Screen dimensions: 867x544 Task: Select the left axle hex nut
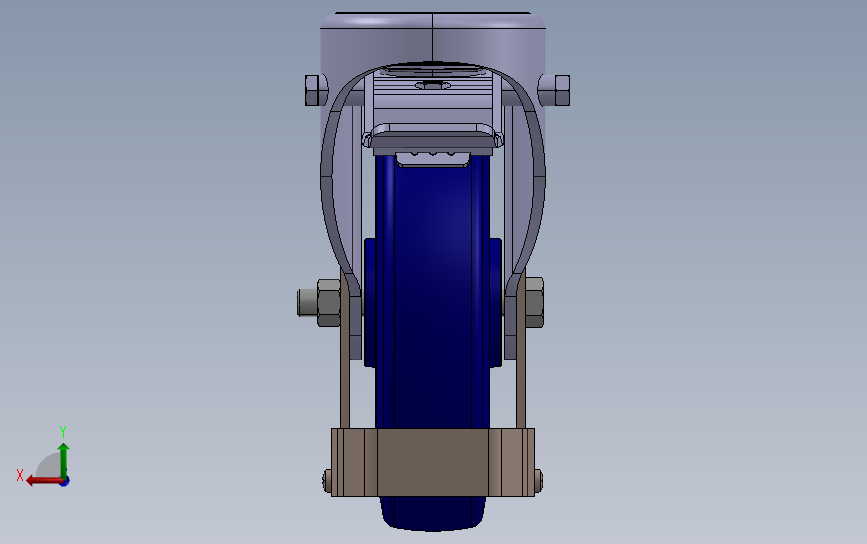click(328, 303)
